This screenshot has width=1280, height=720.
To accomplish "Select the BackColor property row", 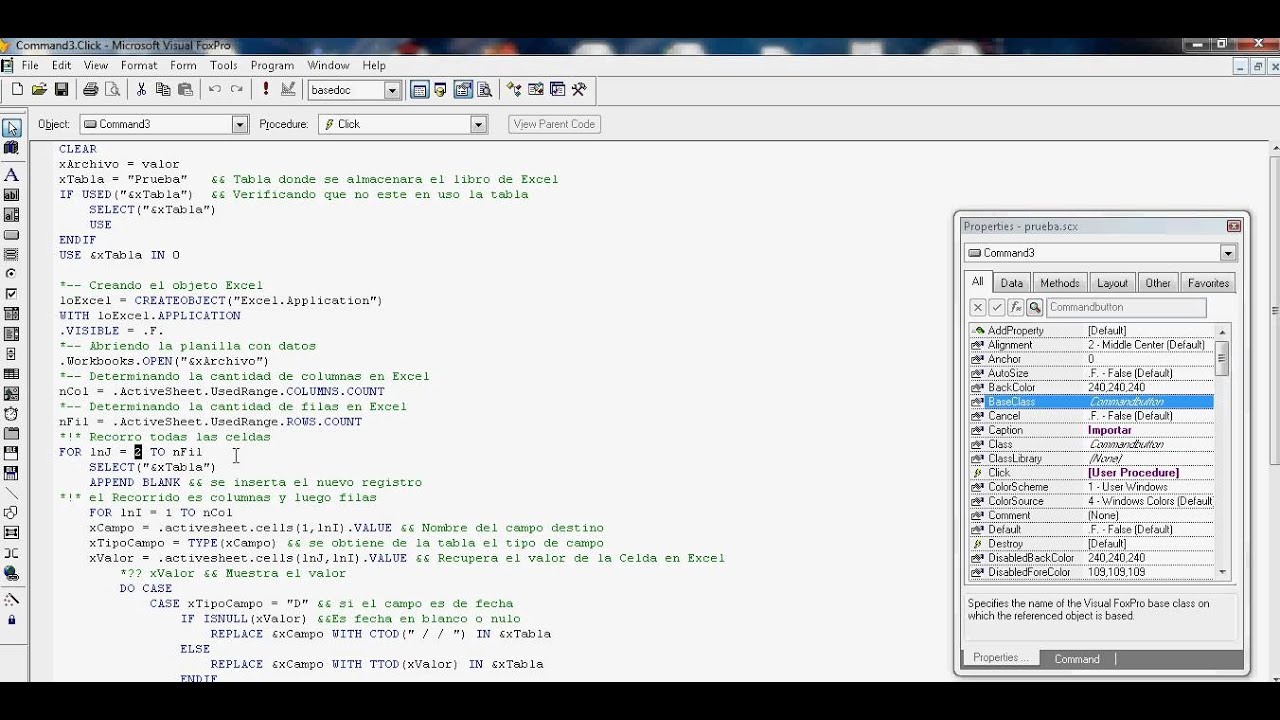I will click(x=1091, y=387).
